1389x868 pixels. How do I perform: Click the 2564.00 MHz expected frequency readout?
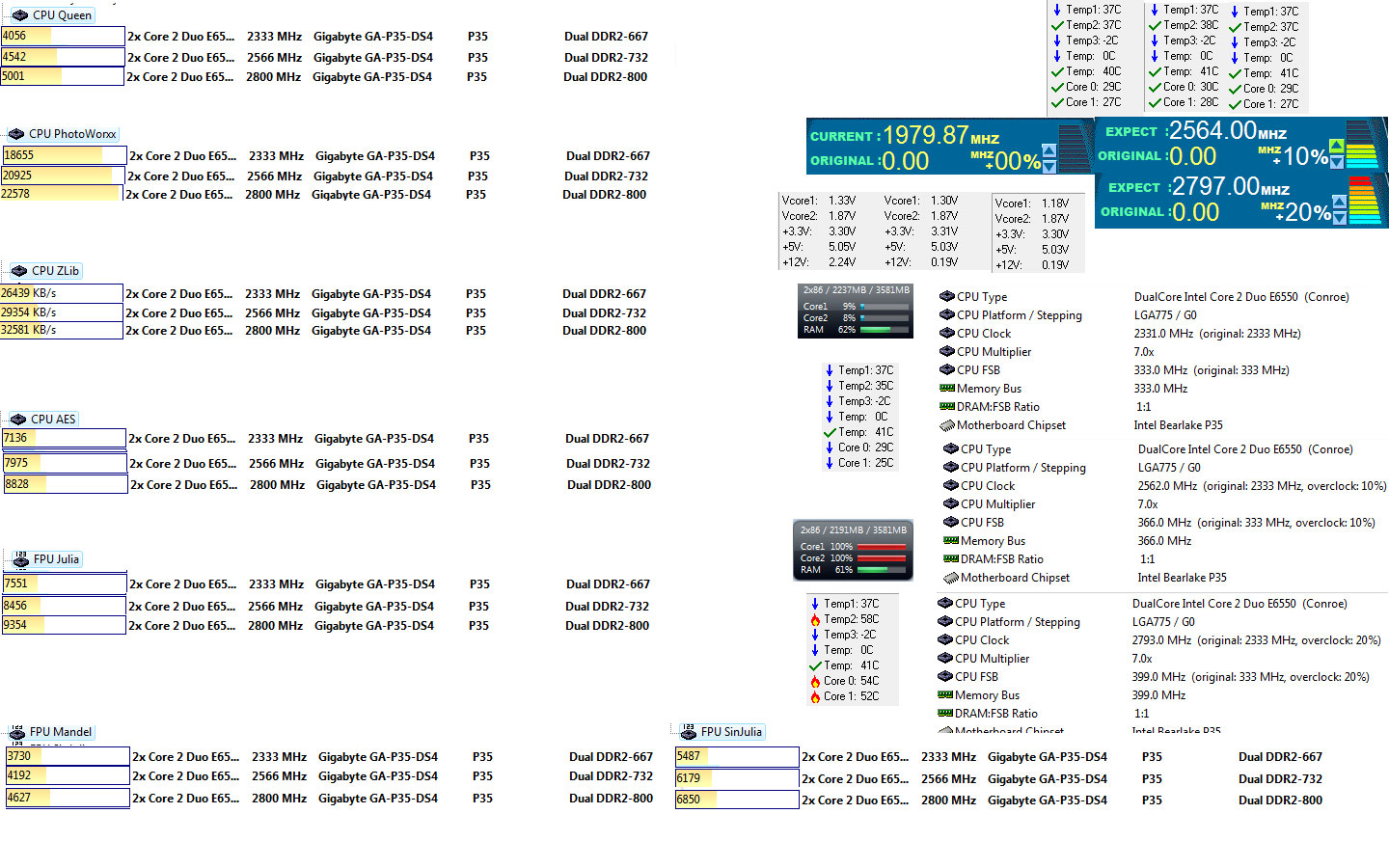click(1228, 131)
